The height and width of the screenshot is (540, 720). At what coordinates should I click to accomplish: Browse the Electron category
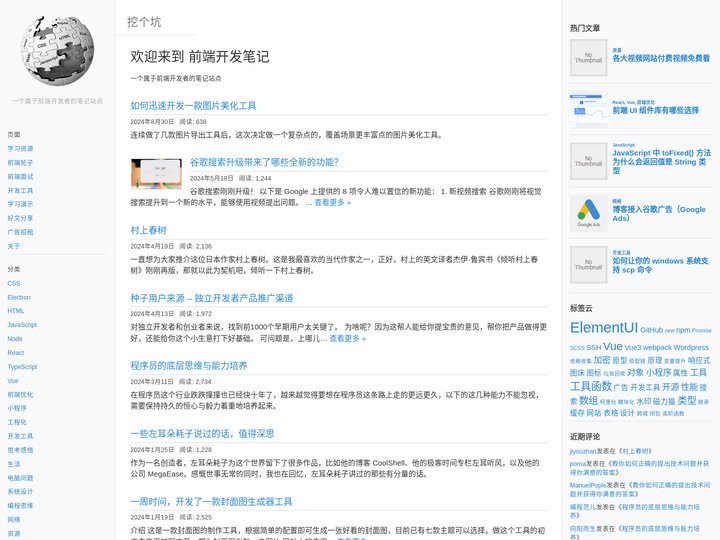pyautogui.click(x=19, y=297)
